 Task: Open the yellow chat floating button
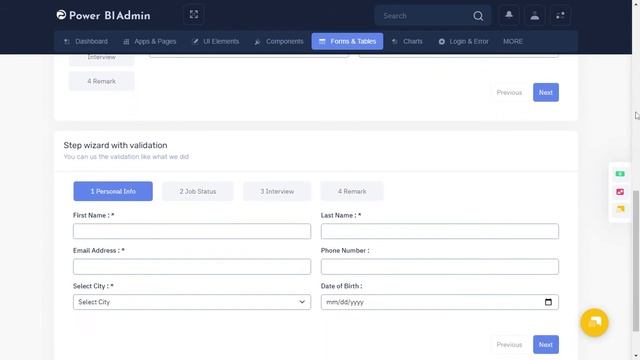(594, 322)
